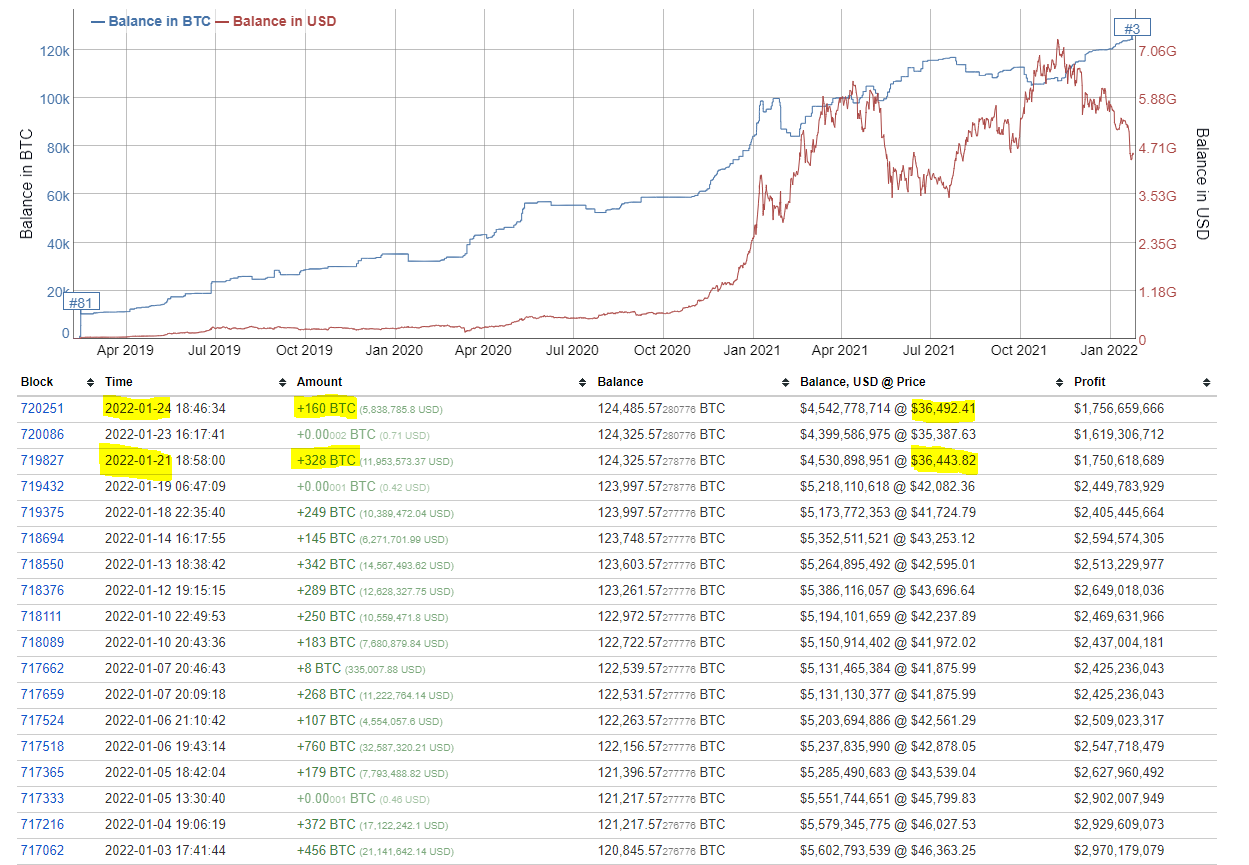Click the Profit column sort arrows
Screen dimensions: 1249x865
pos(1207,383)
